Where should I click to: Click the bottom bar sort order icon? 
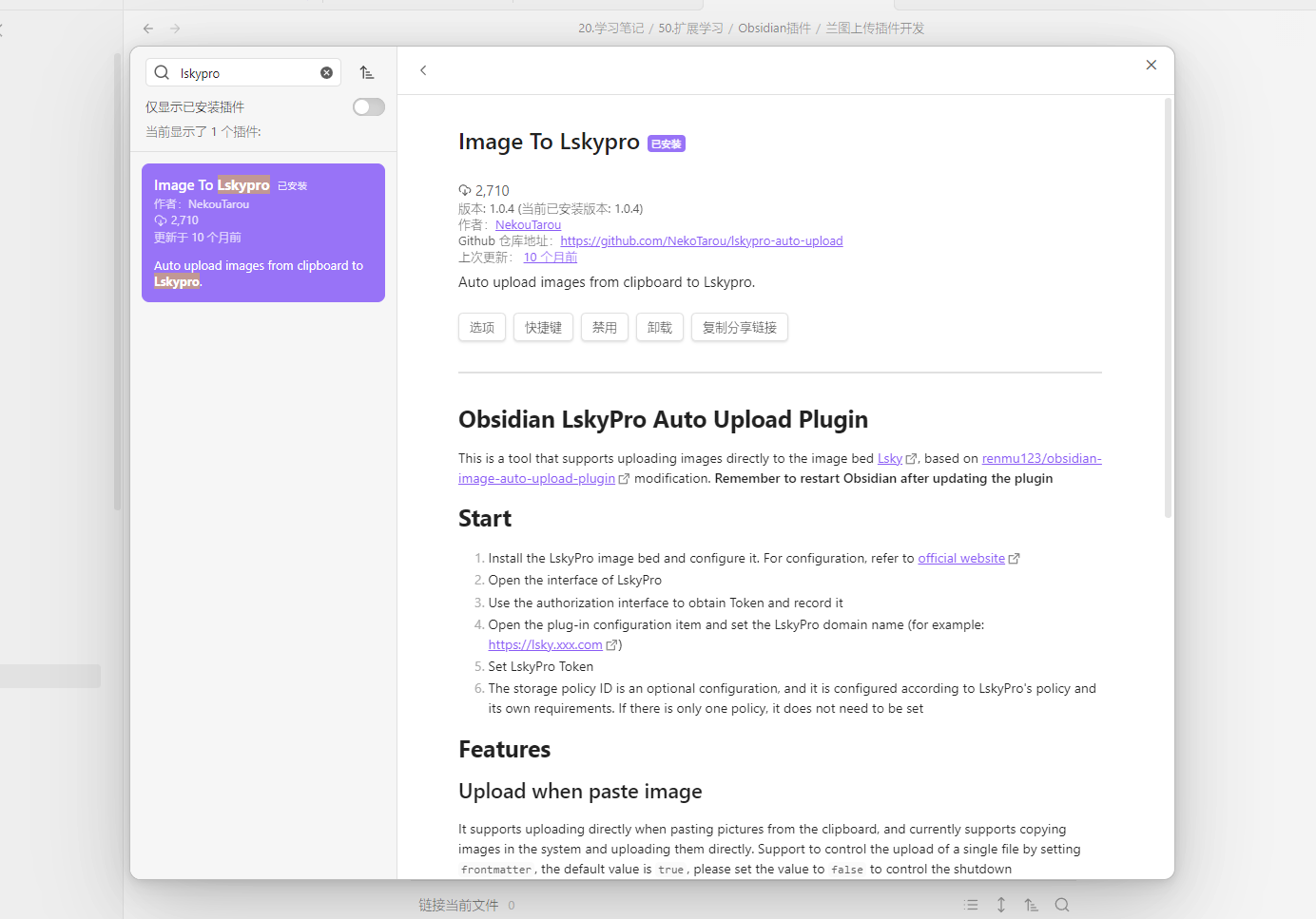pyautogui.click(x=1032, y=905)
